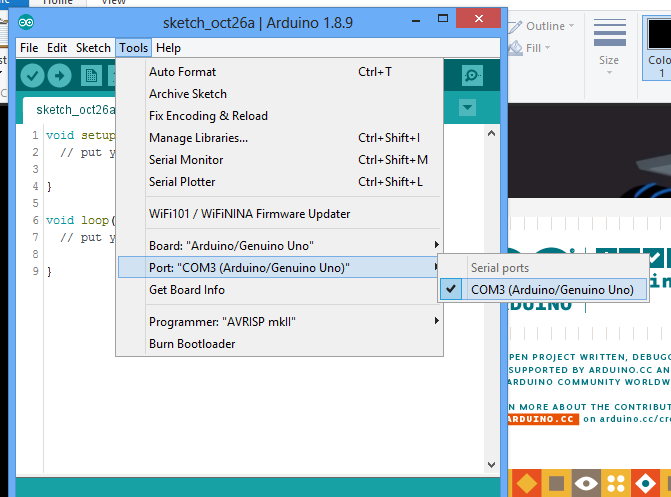The height and width of the screenshot is (497, 671).
Task: Minimize the Arduino window
Action: pyautogui.click(x=416, y=19)
